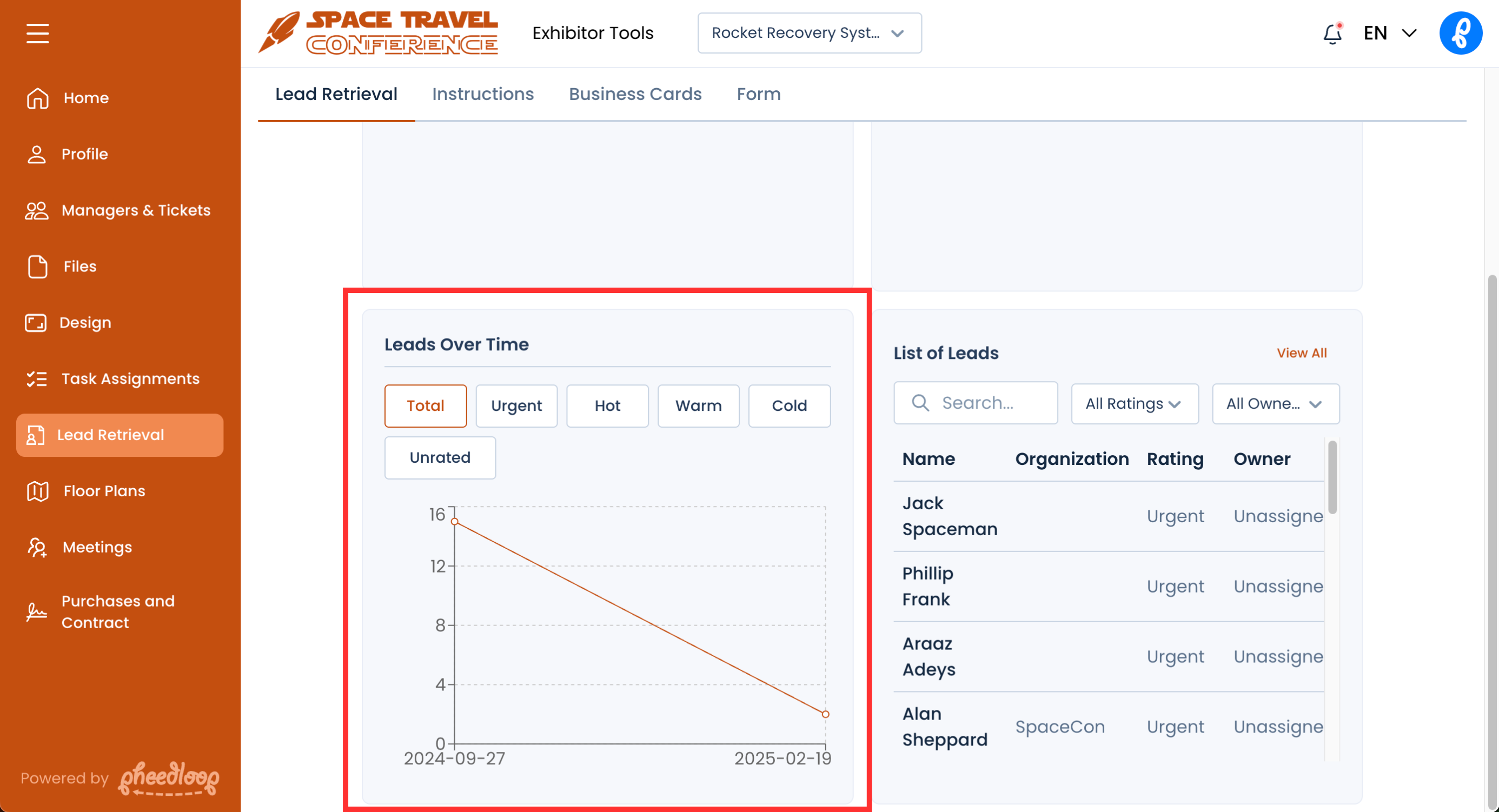This screenshot has height=812, width=1499.
Task: Click the chart data point at 2025-02-19
Action: point(825,714)
